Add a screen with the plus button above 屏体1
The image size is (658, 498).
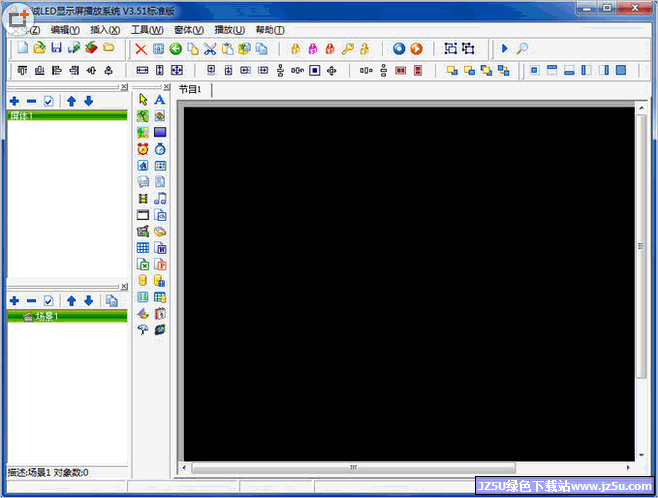pyautogui.click(x=14, y=101)
